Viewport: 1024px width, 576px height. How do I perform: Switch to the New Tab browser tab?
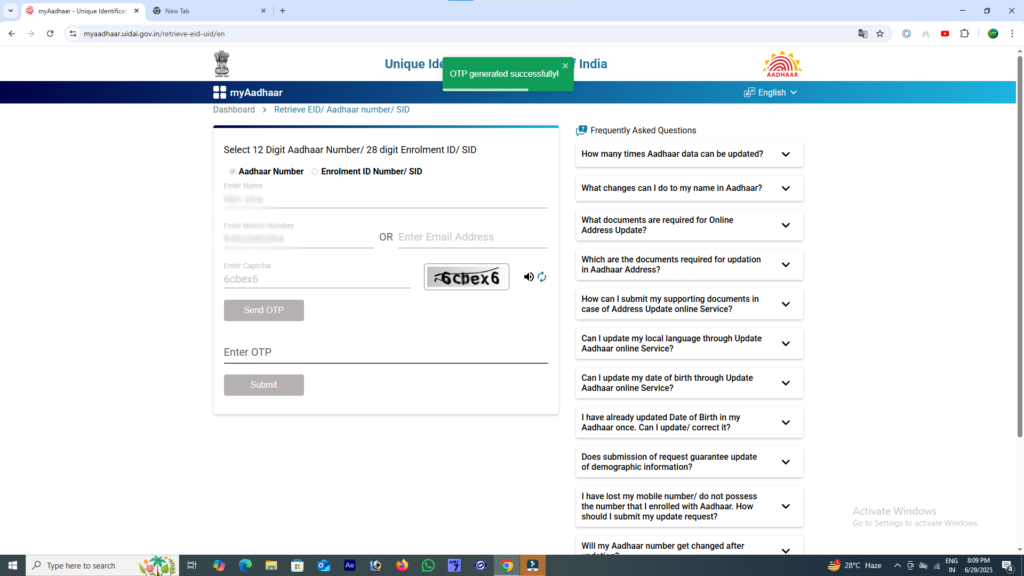pyautogui.click(x=210, y=11)
